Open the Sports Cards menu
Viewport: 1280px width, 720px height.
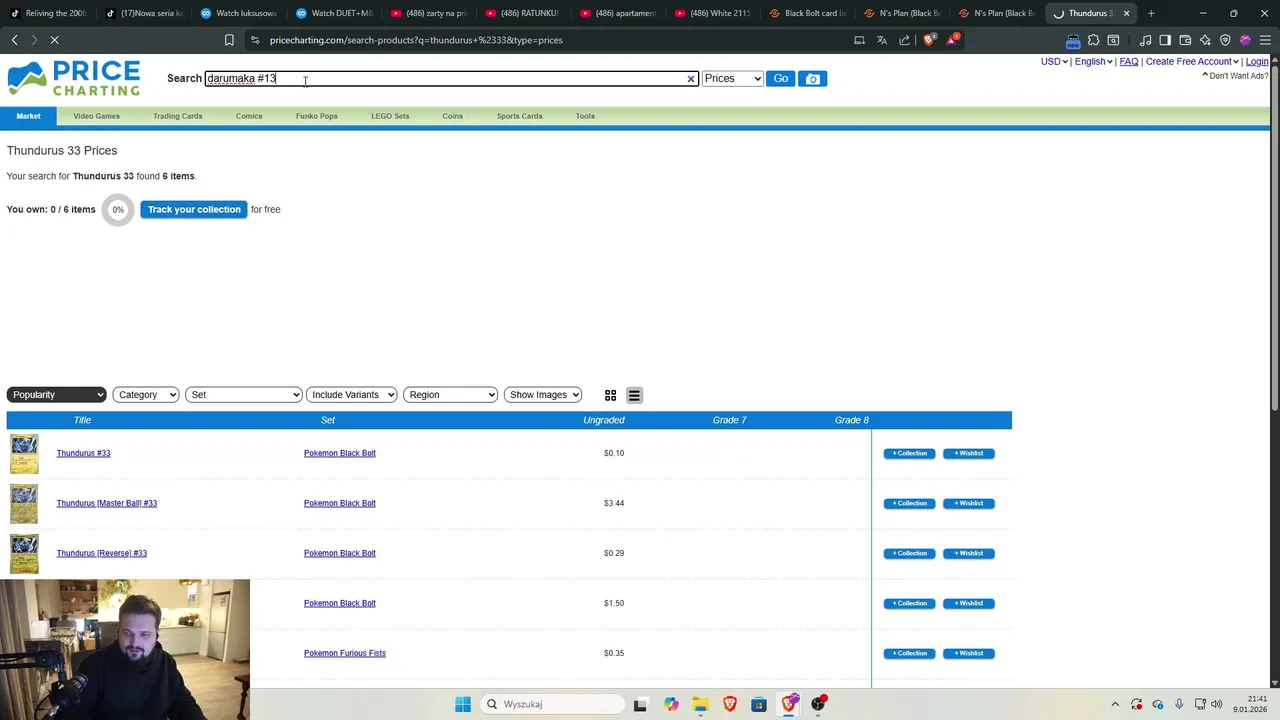[x=519, y=116]
